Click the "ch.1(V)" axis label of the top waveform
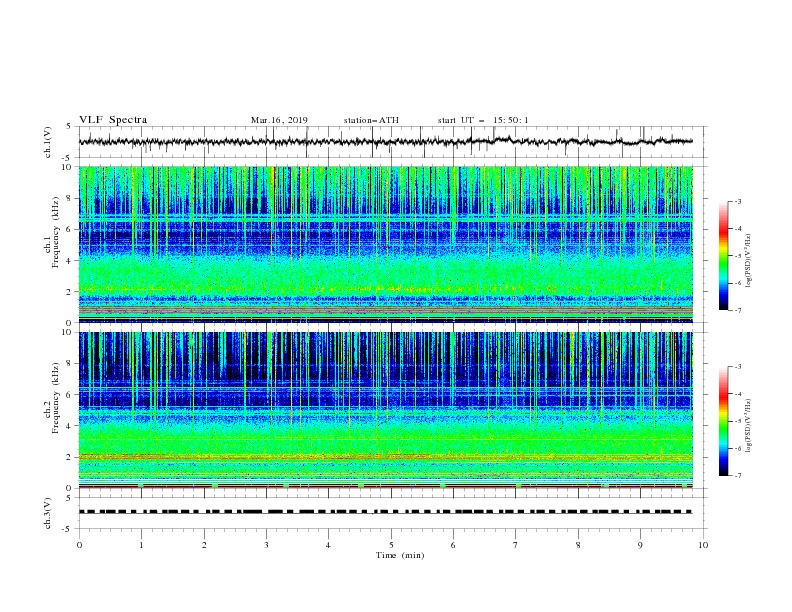This screenshot has height=612, width=792. click(x=48, y=142)
